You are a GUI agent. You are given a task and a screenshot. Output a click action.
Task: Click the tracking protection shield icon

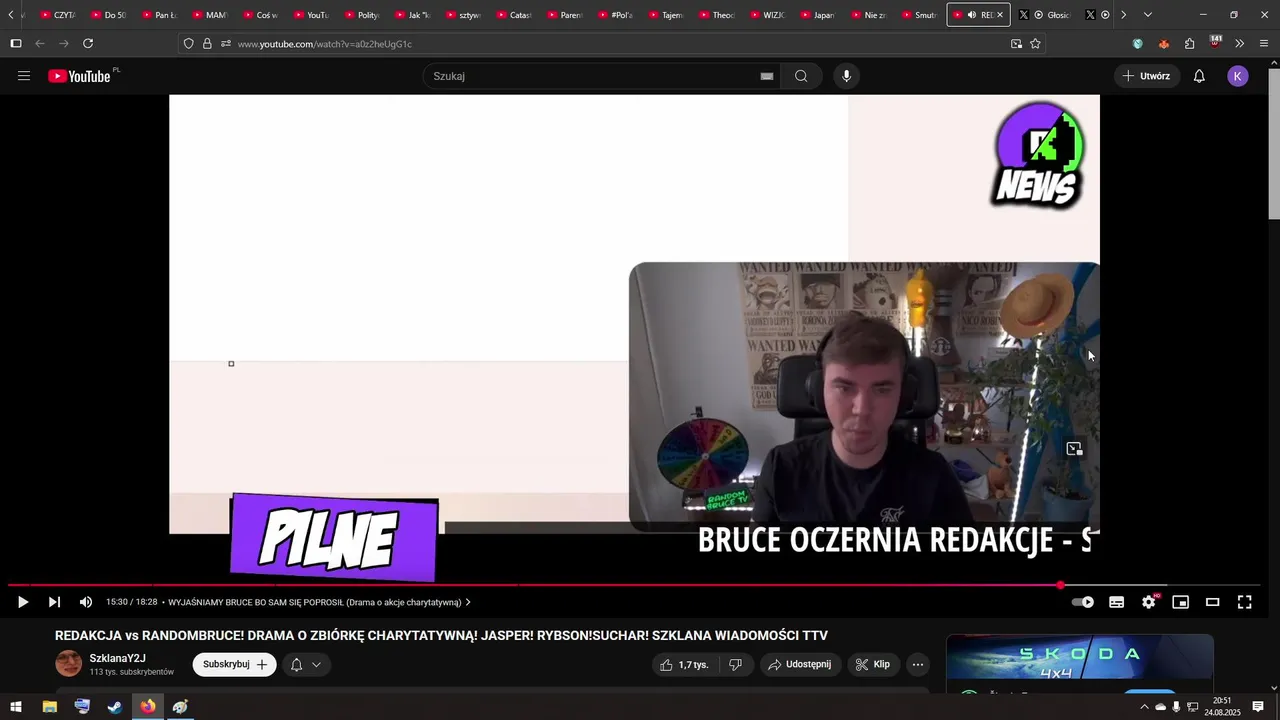(x=188, y=44)
